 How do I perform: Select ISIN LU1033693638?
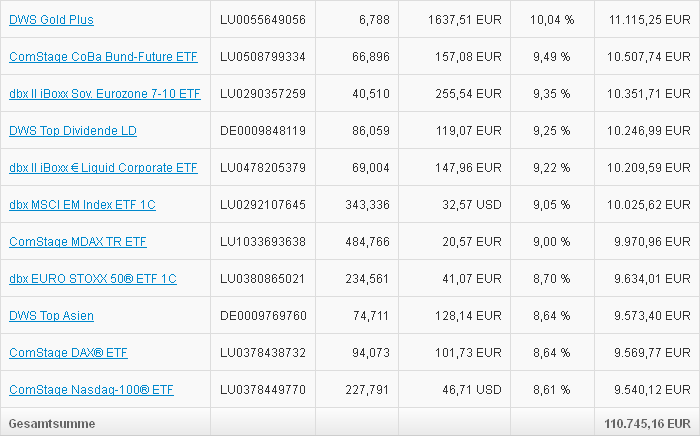pyautogui.click(x=263, y=242)
